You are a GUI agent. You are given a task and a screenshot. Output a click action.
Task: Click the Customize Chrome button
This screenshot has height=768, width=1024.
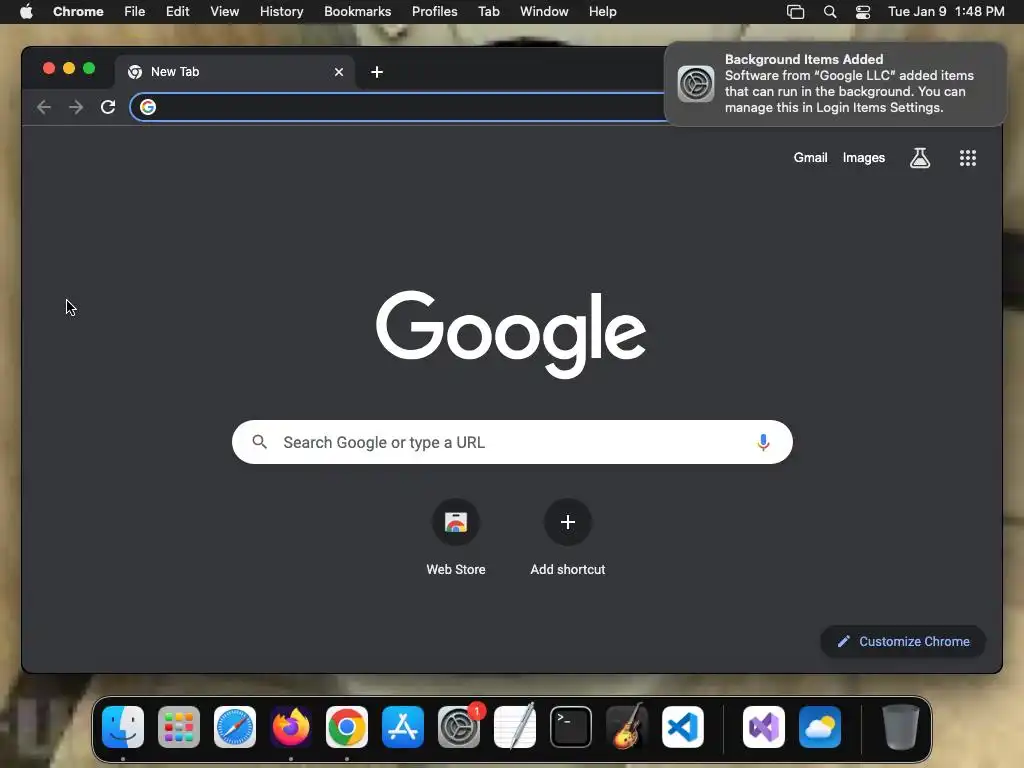[x=903, y=641]
